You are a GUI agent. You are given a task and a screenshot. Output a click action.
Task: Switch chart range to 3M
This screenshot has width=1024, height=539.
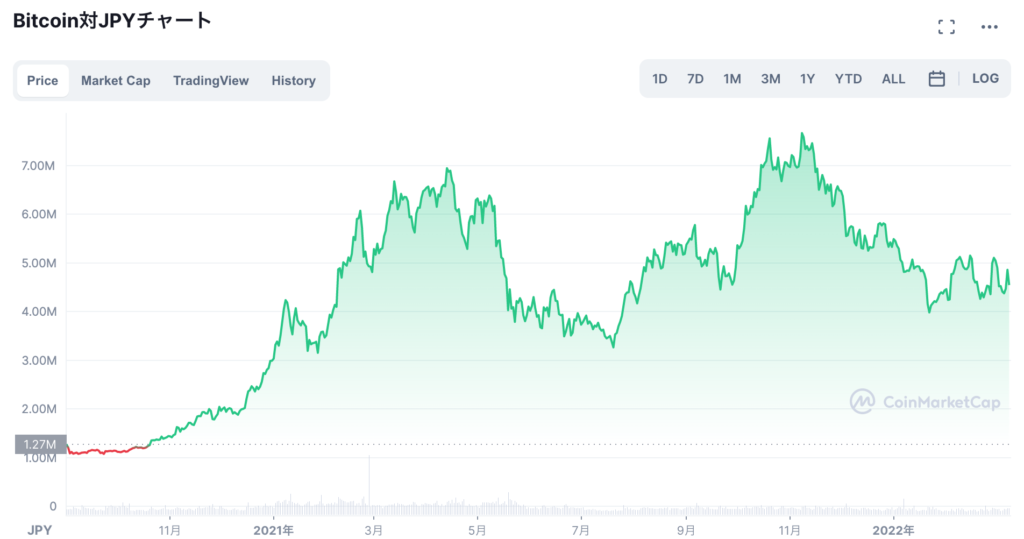(x=770, y=79)
